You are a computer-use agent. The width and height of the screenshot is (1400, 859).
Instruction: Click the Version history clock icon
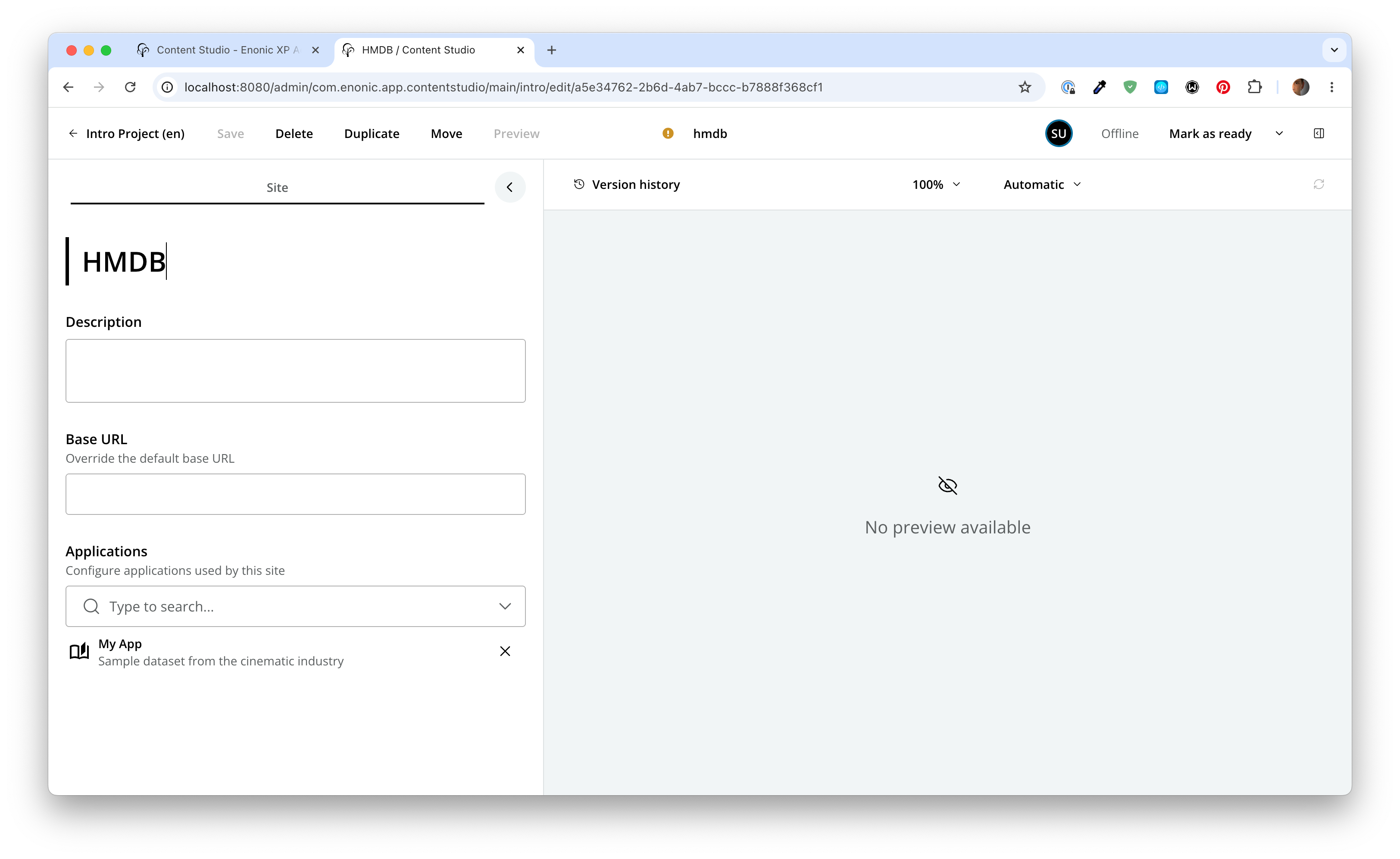[578, 184]
